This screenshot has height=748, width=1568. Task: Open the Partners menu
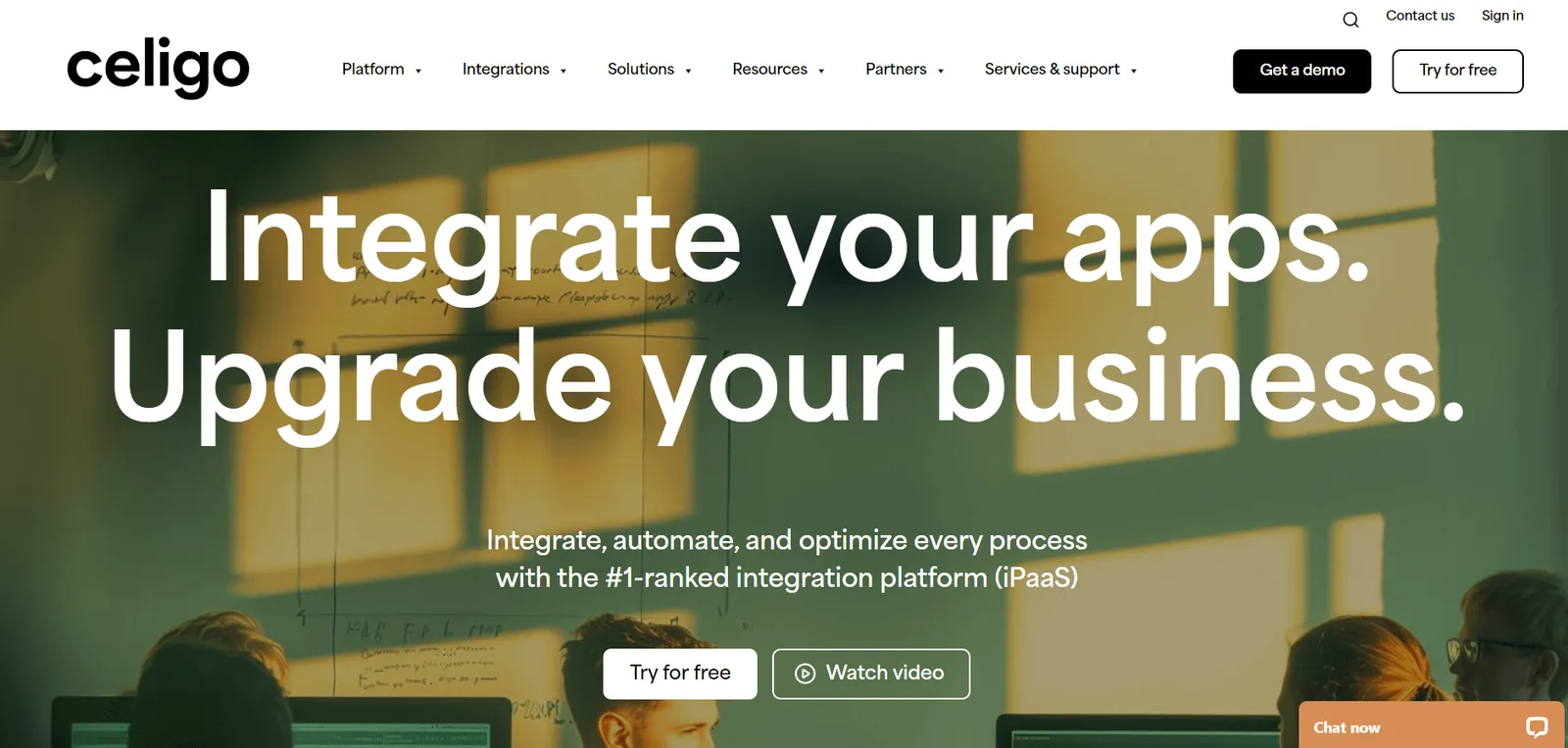click(896, 70)
